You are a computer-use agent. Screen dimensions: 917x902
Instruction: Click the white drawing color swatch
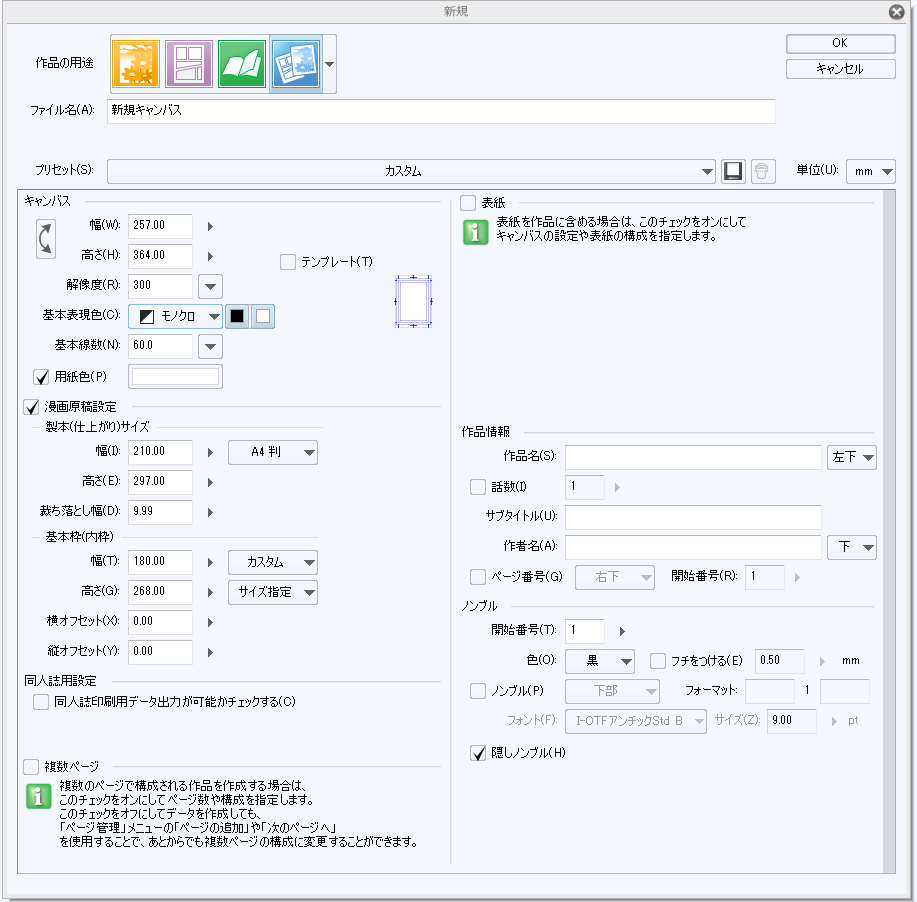[x=263, y=316]
